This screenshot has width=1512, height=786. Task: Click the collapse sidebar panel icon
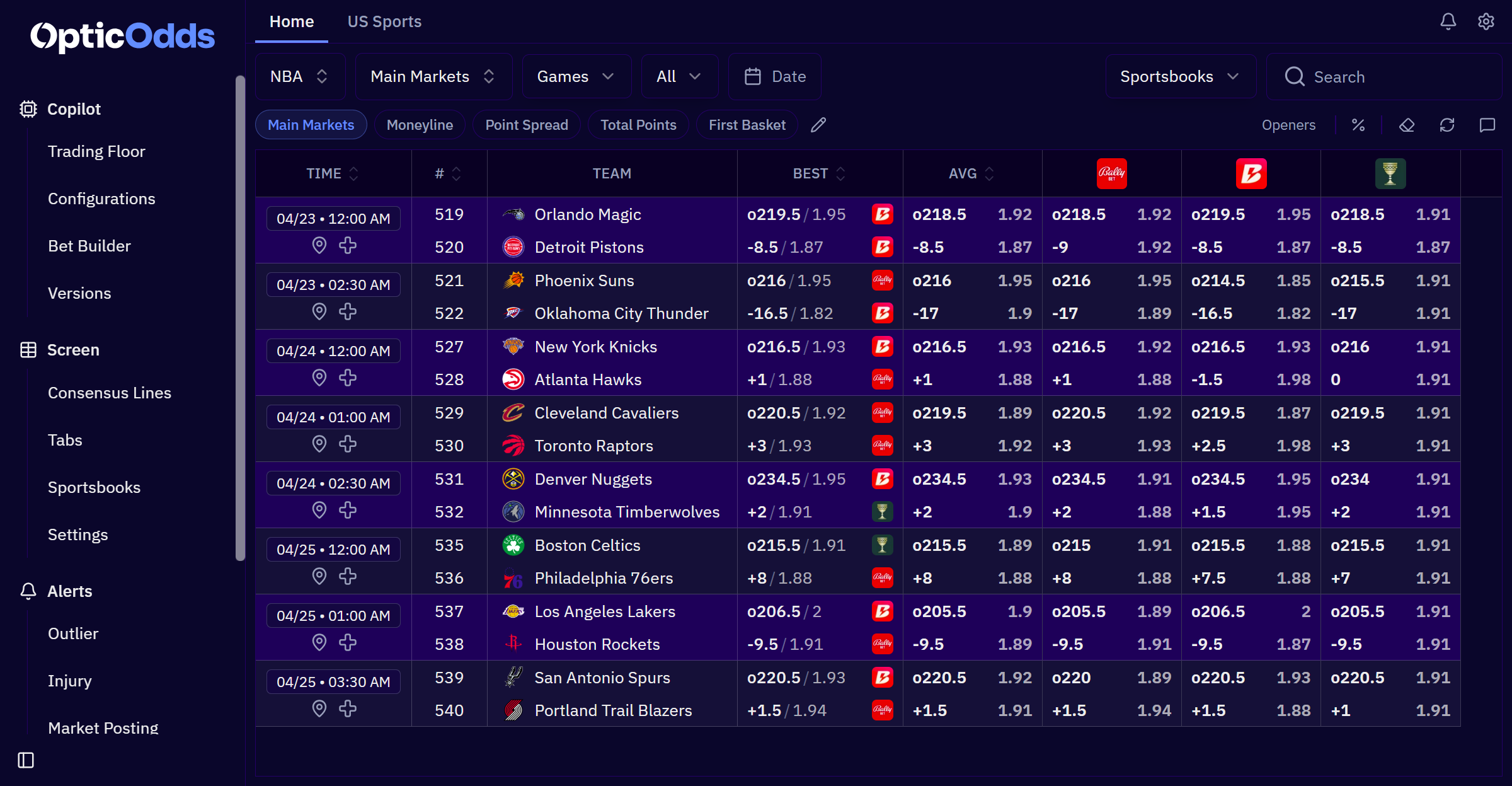[26, 760]
